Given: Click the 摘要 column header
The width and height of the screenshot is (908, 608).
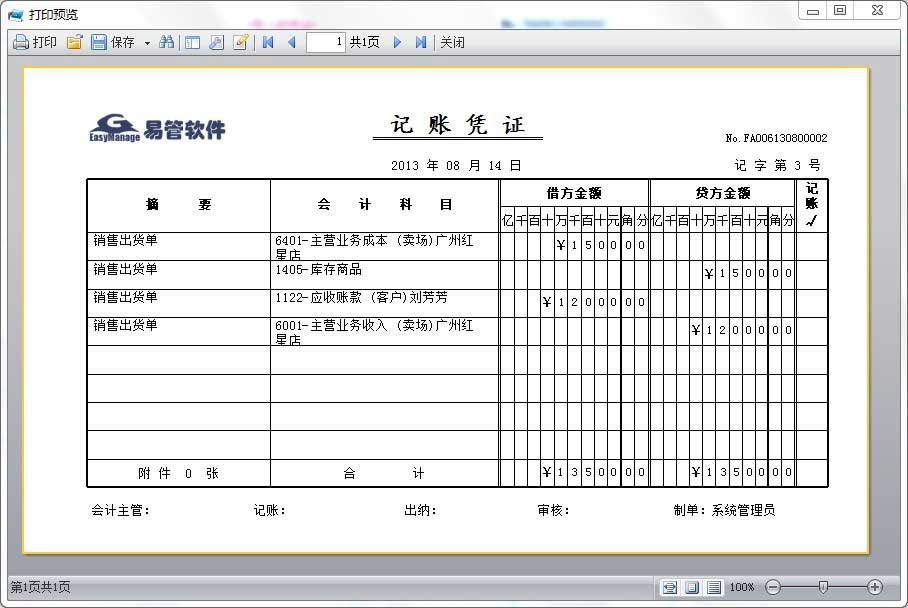Looking at the screenshot, I should pyautogui.click(x=178, y=205).
